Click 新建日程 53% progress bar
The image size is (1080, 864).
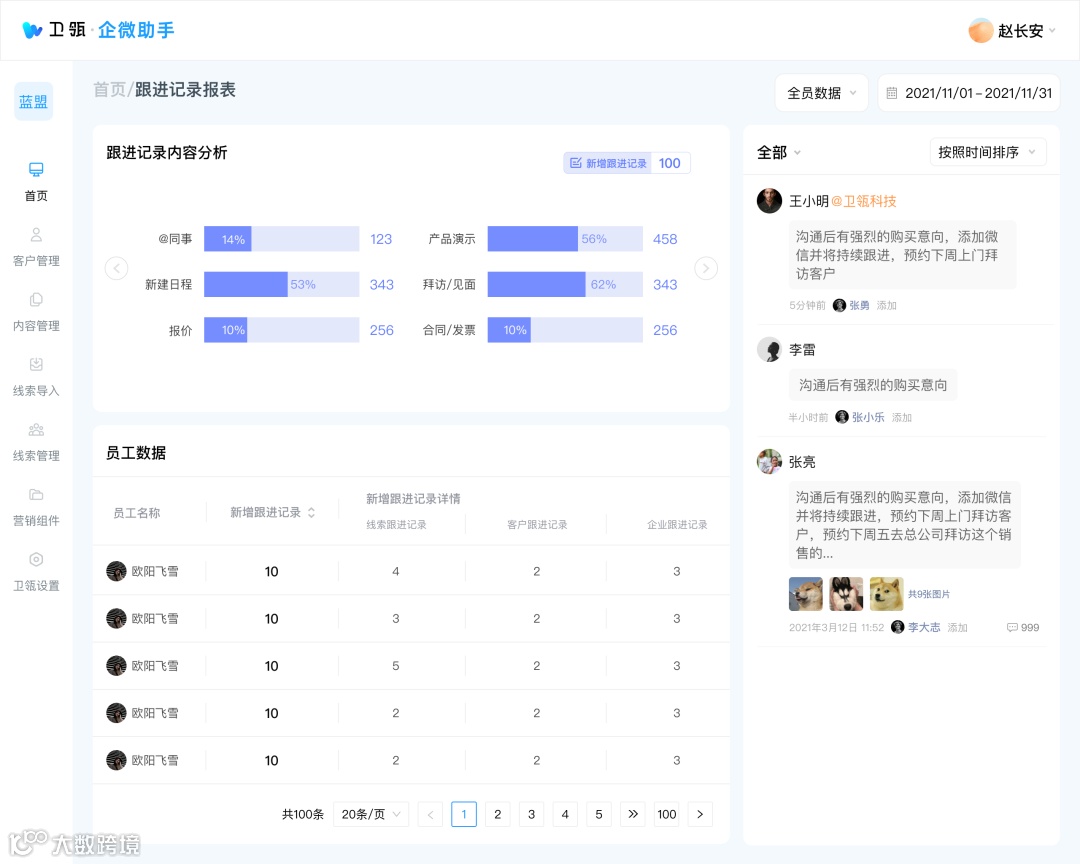281,285
